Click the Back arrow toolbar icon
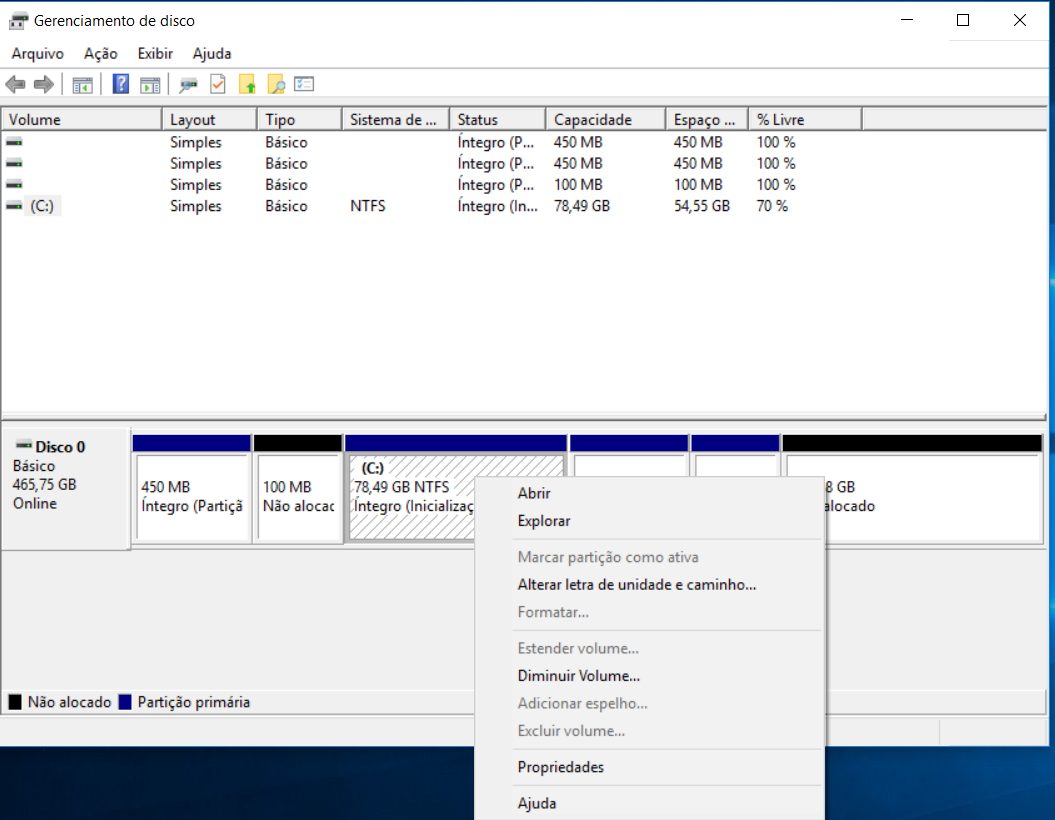 (15, 85)
